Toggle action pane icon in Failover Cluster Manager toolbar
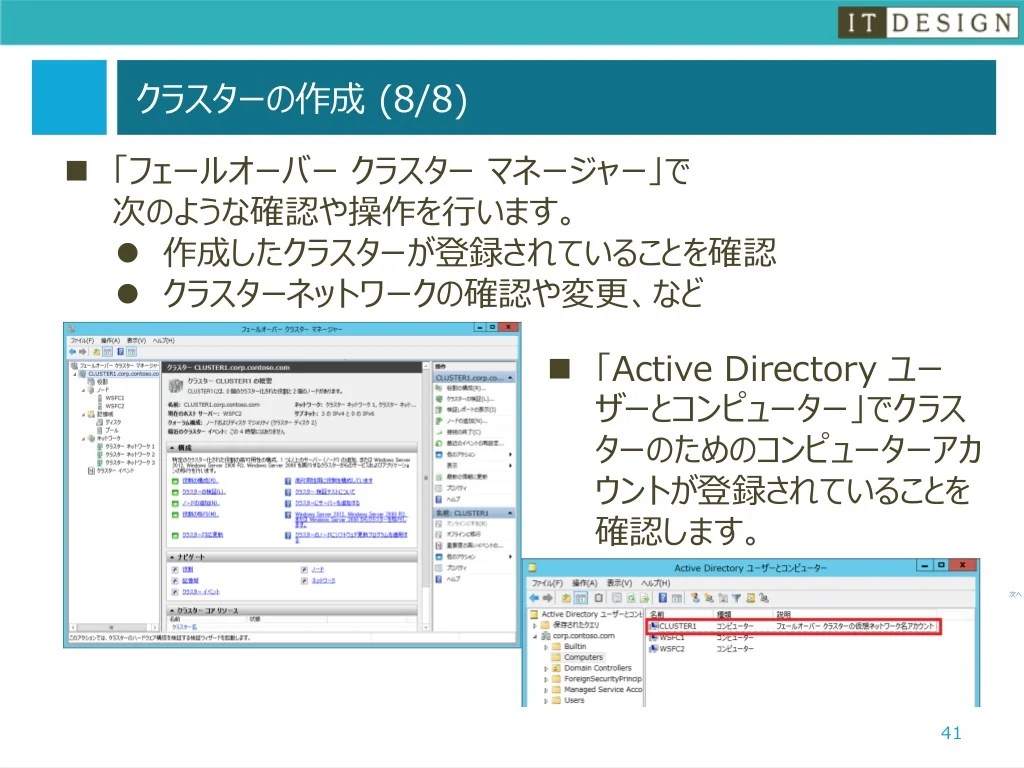The image size is (1024, 768). point(131,352)
